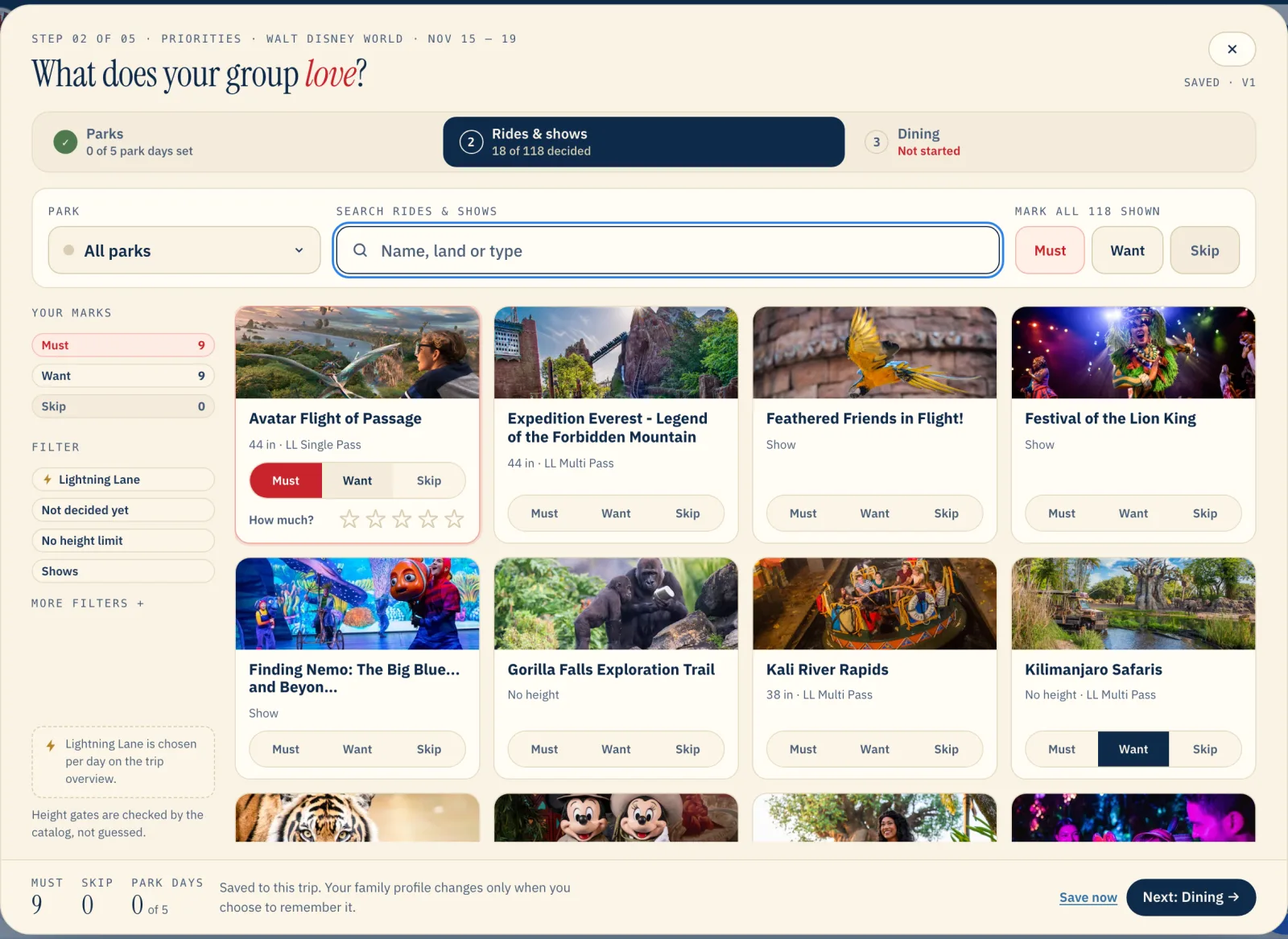Click the magnifier icon in search field
Screen dimensions: 1288x939
(x=360, y=250)
